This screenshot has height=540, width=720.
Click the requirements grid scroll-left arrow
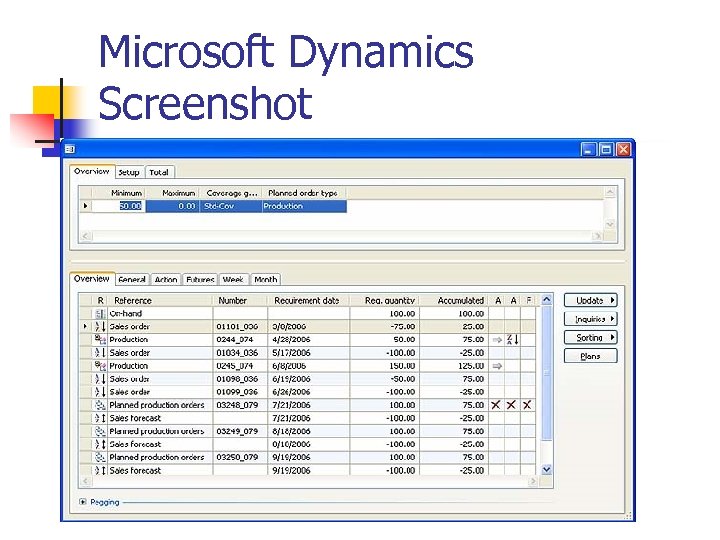click(x=85, y=481)
